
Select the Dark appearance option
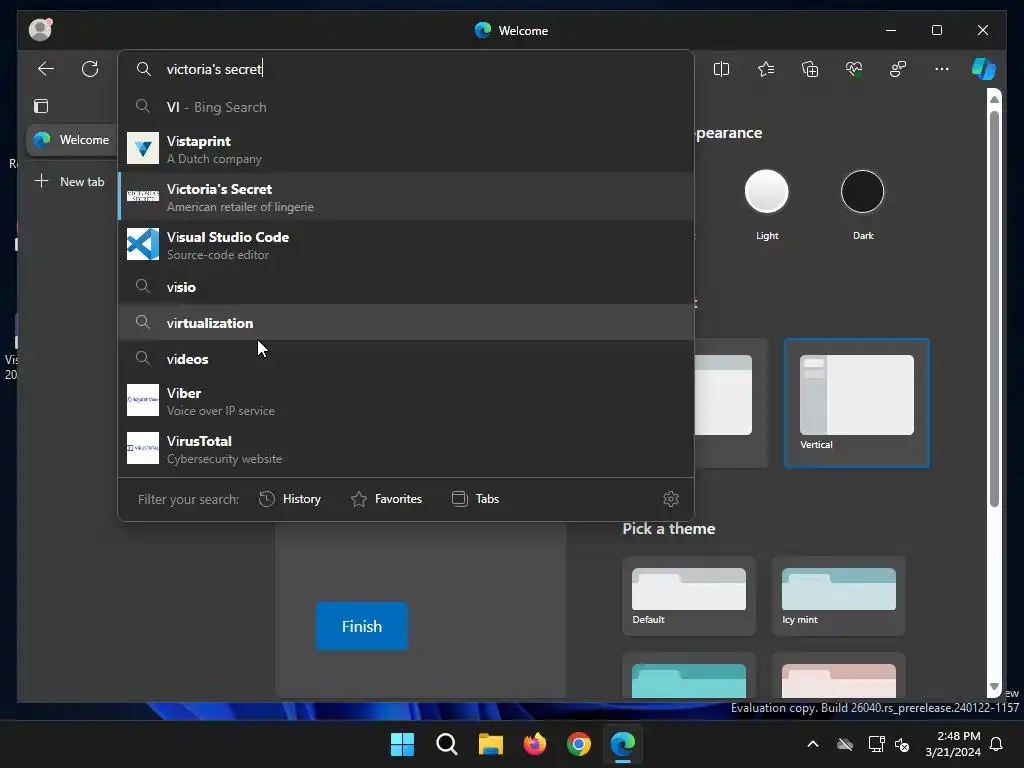863,192
